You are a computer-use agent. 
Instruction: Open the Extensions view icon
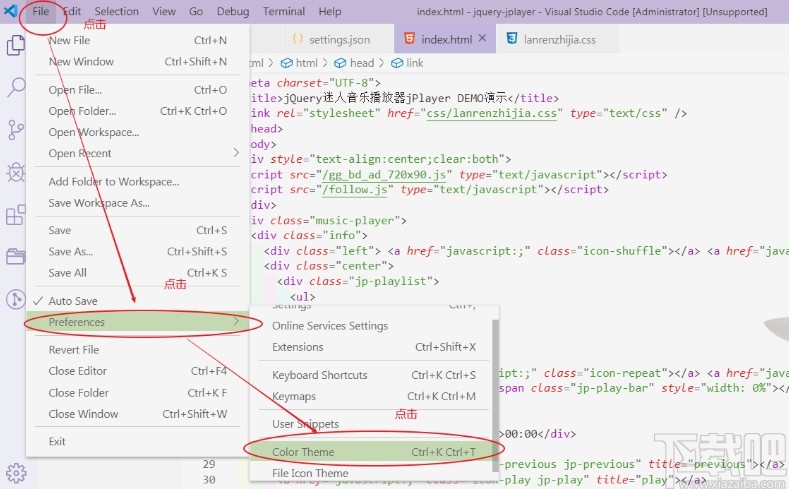pos(16,215)
